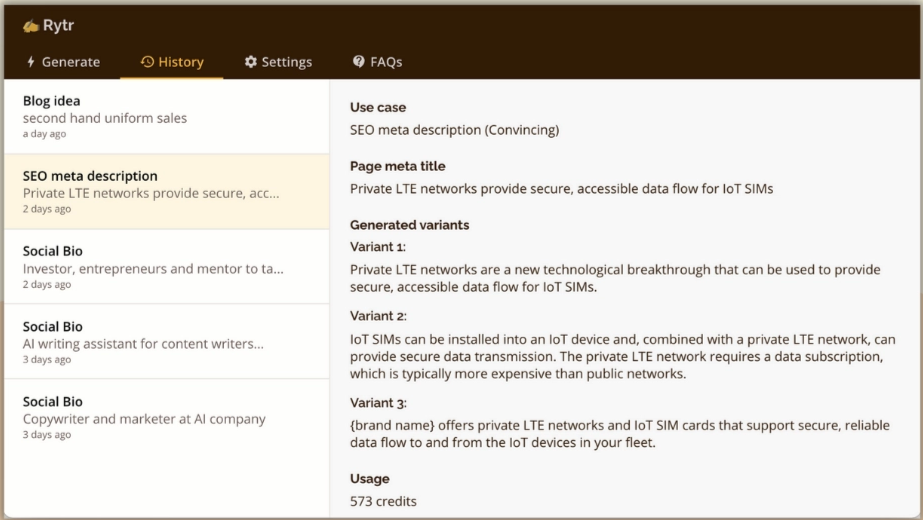Go to the FAQs tab

[377, 62]
